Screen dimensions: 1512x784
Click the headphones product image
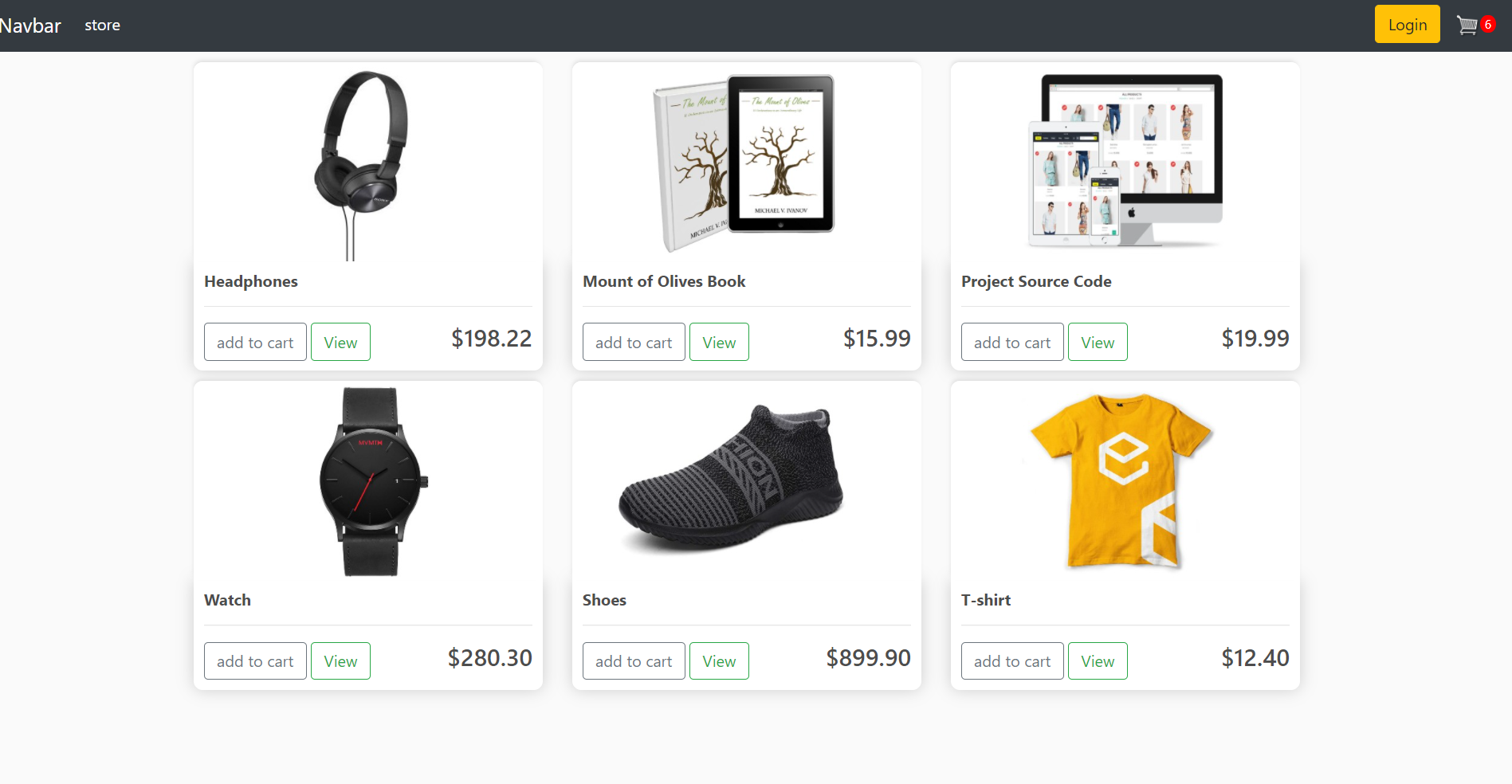(x=362, y=166)
